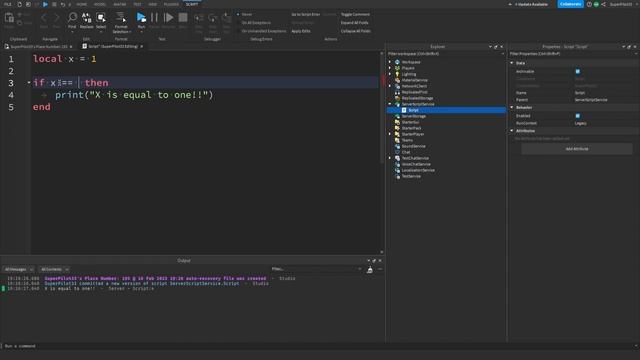640x360 pixels.
Task: Open the All Messages dropdown
Action: pyautogui.click(x=19, y=269)
